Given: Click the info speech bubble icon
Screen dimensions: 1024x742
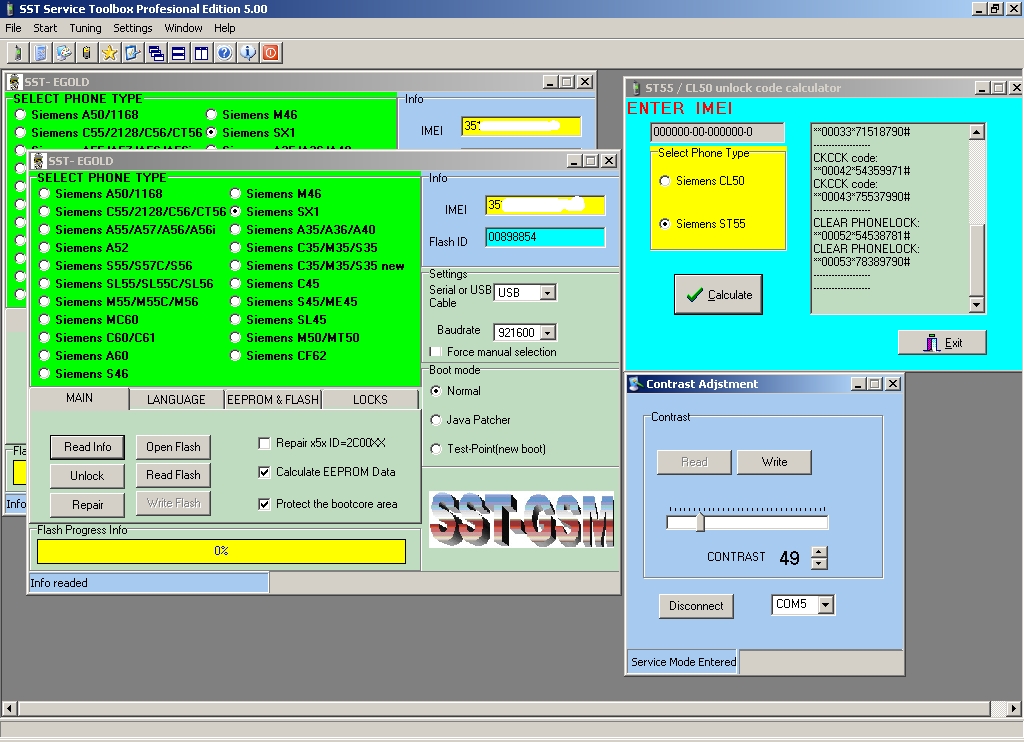Looking at the screenshot, I should 248,53.
